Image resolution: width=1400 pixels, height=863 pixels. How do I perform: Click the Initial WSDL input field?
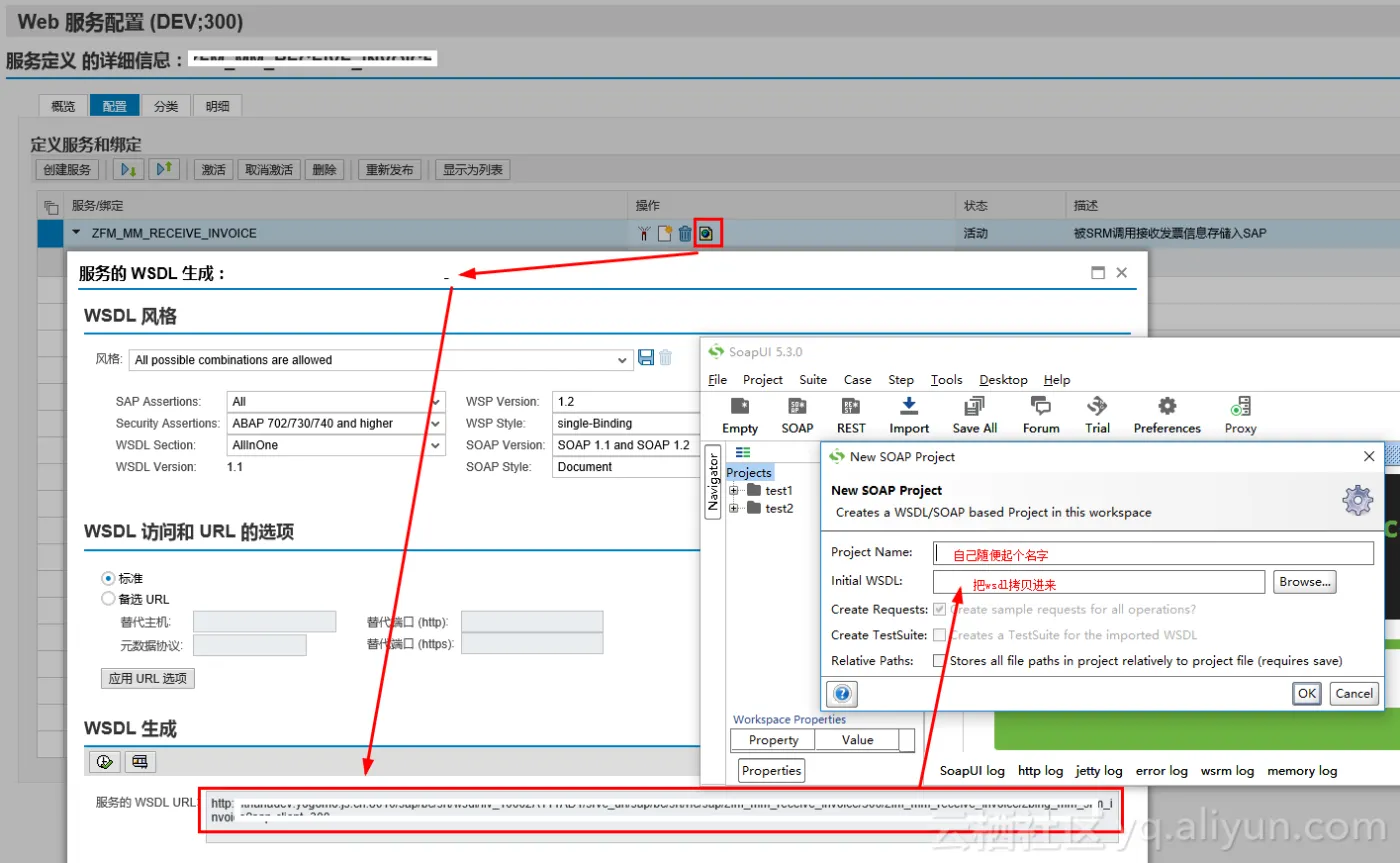(1099, 582)
